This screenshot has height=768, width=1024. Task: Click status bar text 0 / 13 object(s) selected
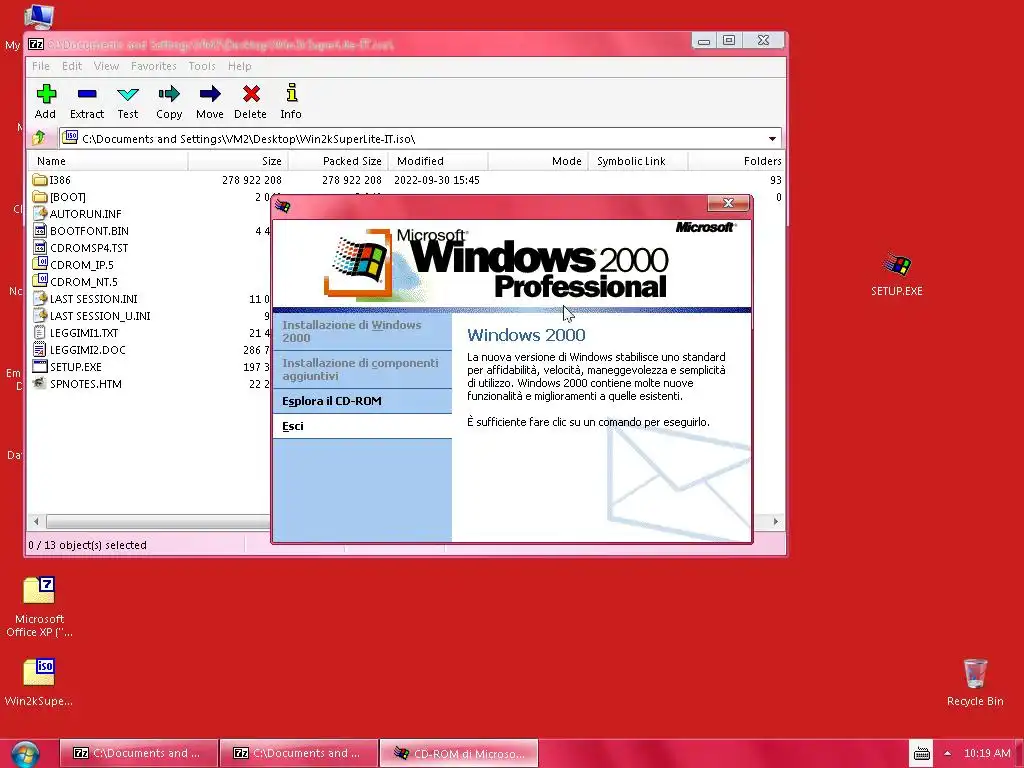(x=88, y=545)
